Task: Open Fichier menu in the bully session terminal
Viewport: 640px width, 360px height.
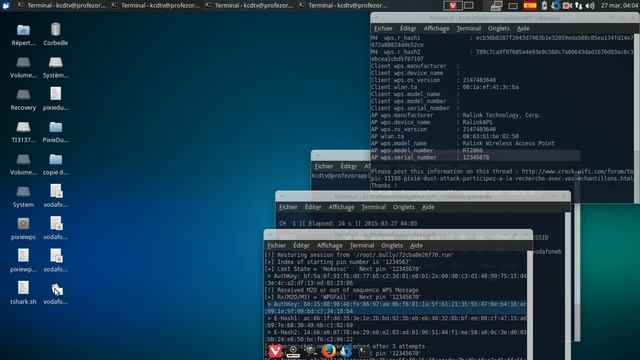Action: [276, 246]
